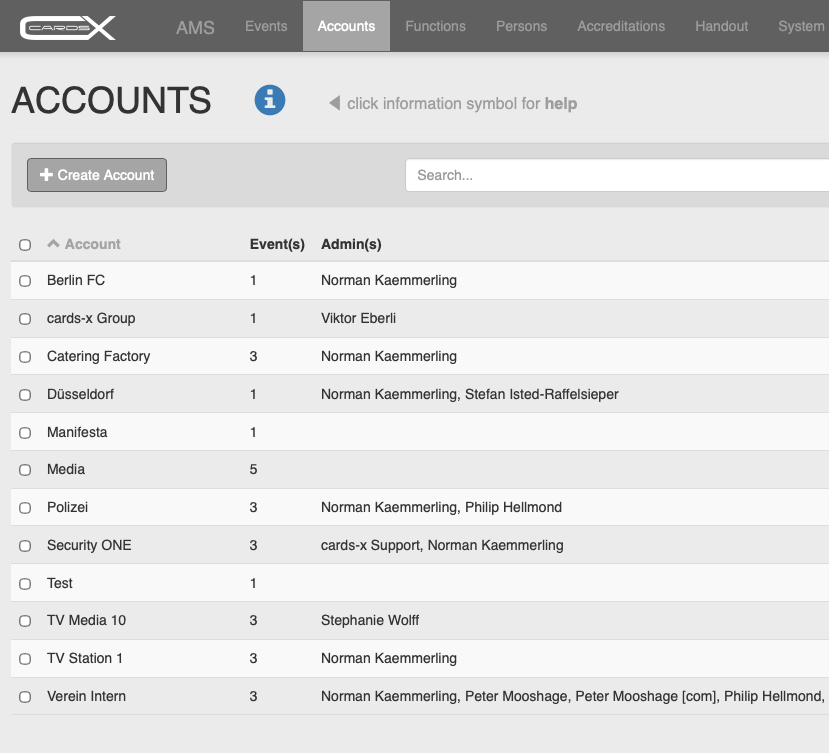Viewport: 829px width, 753px height.
Task: Navigate to the Persons tab
Action: (x=521, y=26)
